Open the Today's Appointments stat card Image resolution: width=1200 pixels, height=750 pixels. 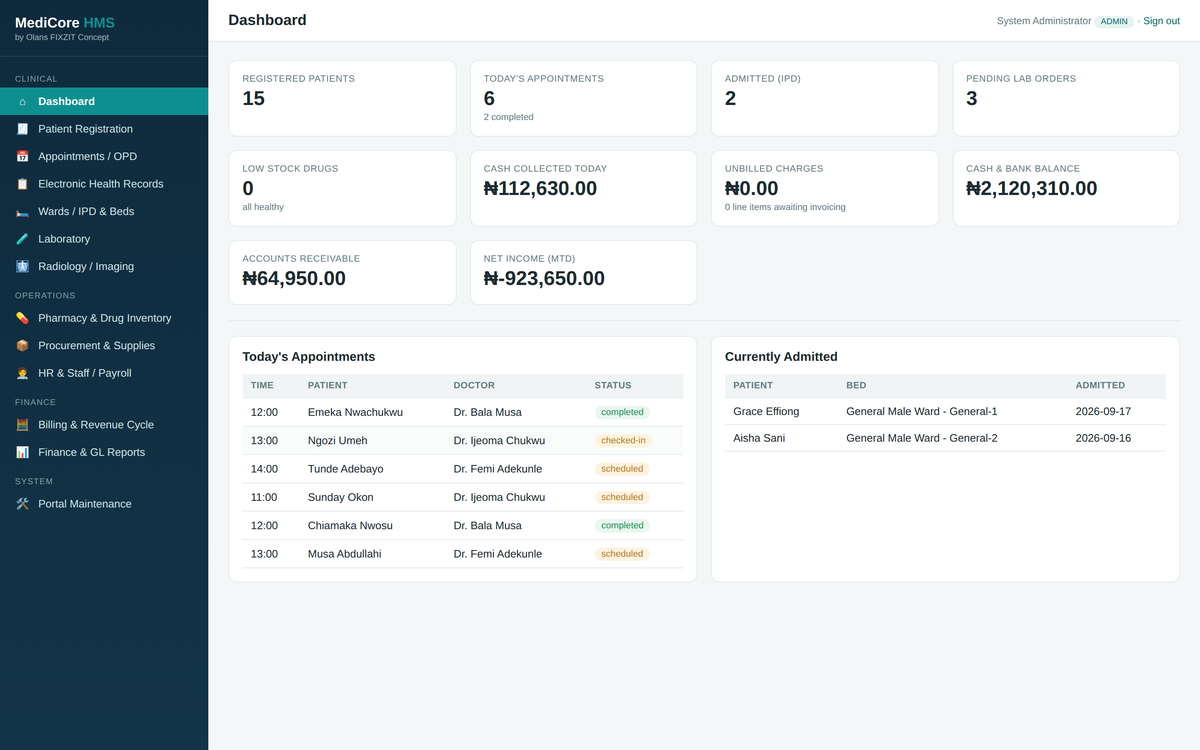tap(583, 98)
